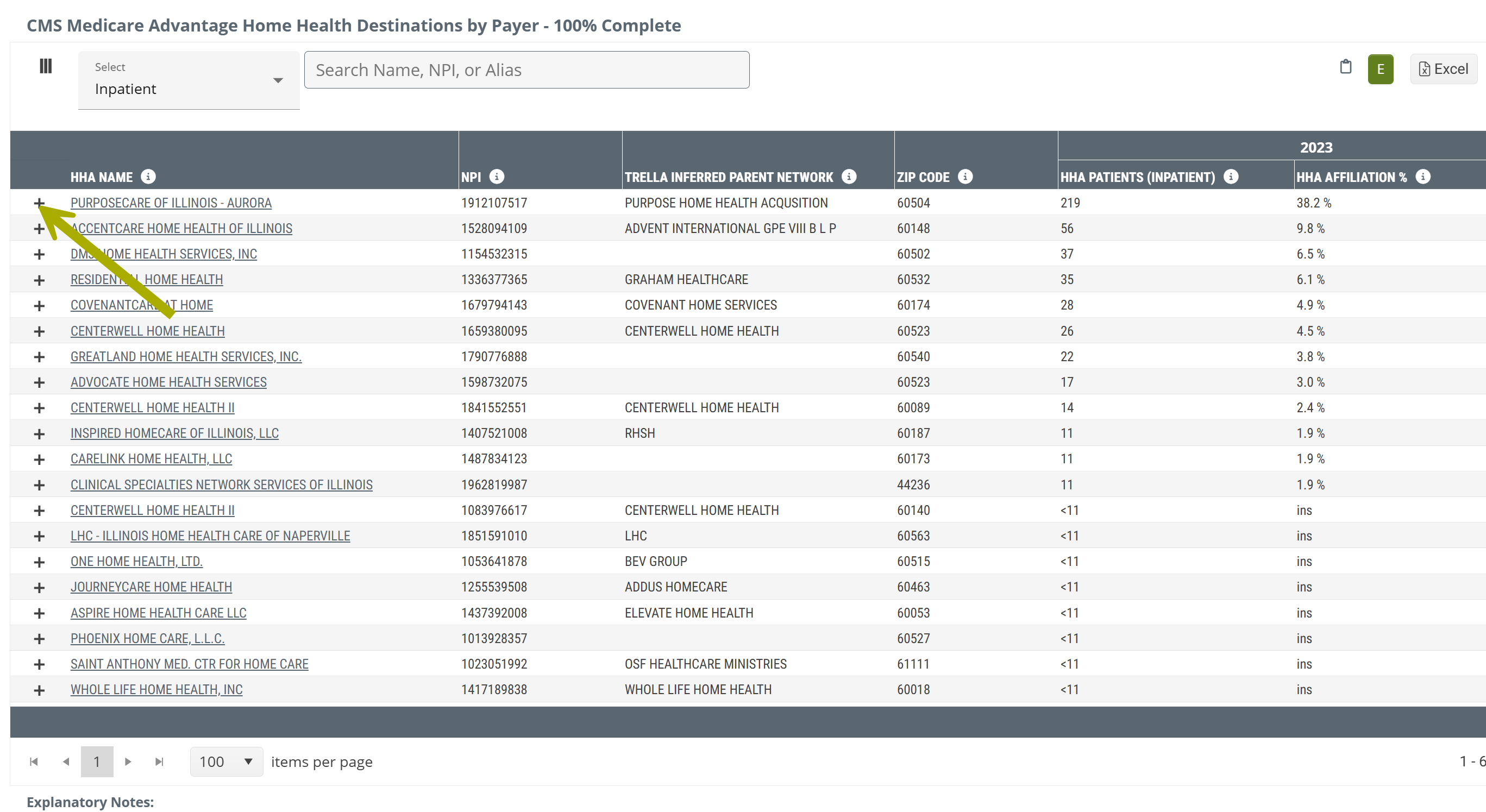Click the green E export icon
Viewport: 1486px width, 812px height.
pos(1380,69)
